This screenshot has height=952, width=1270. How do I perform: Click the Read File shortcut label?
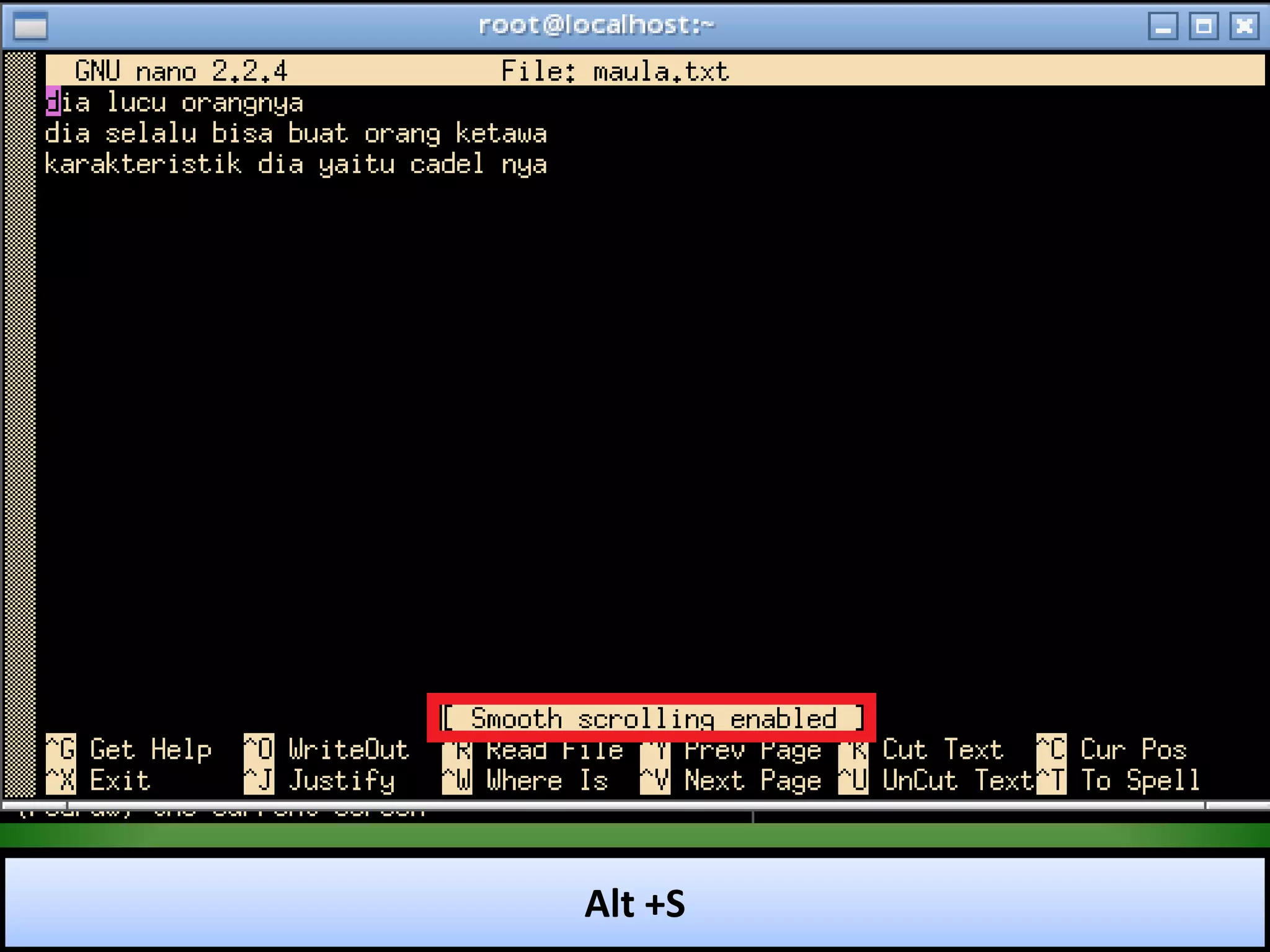(554, 751)
